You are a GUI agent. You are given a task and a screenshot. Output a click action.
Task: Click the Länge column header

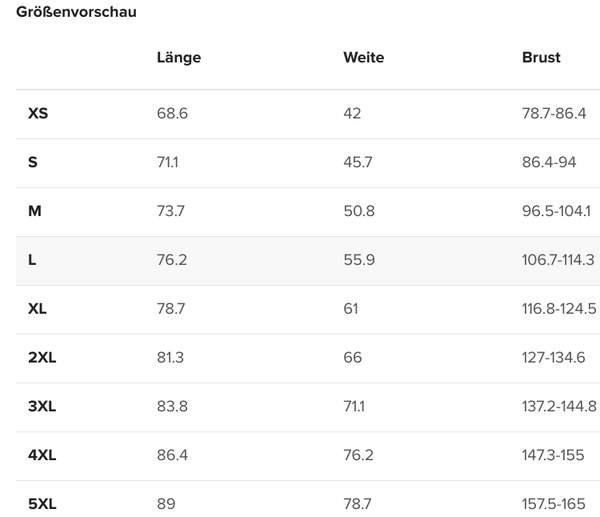179,57
